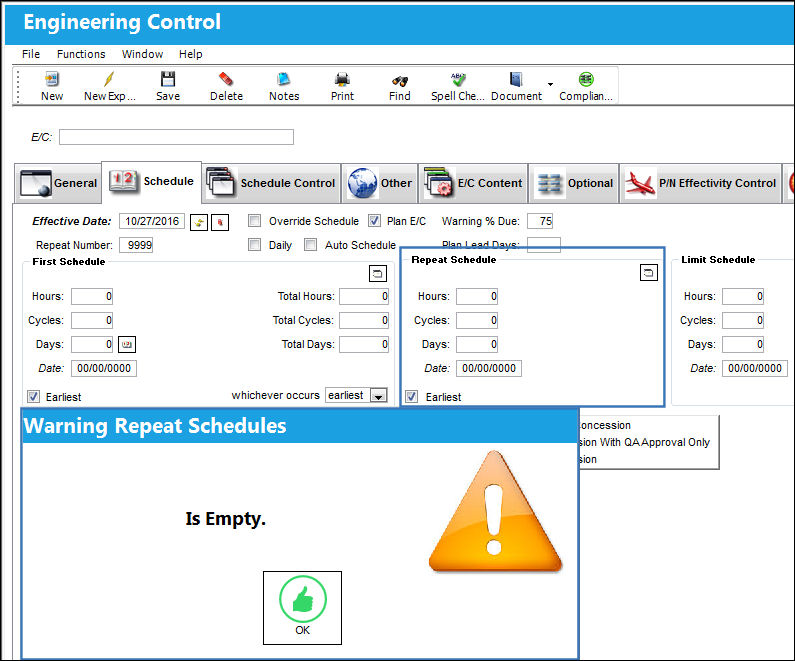Click the Limit Schedule Cycles field
Screen dimensions: 795x661
tap(743, 320)
